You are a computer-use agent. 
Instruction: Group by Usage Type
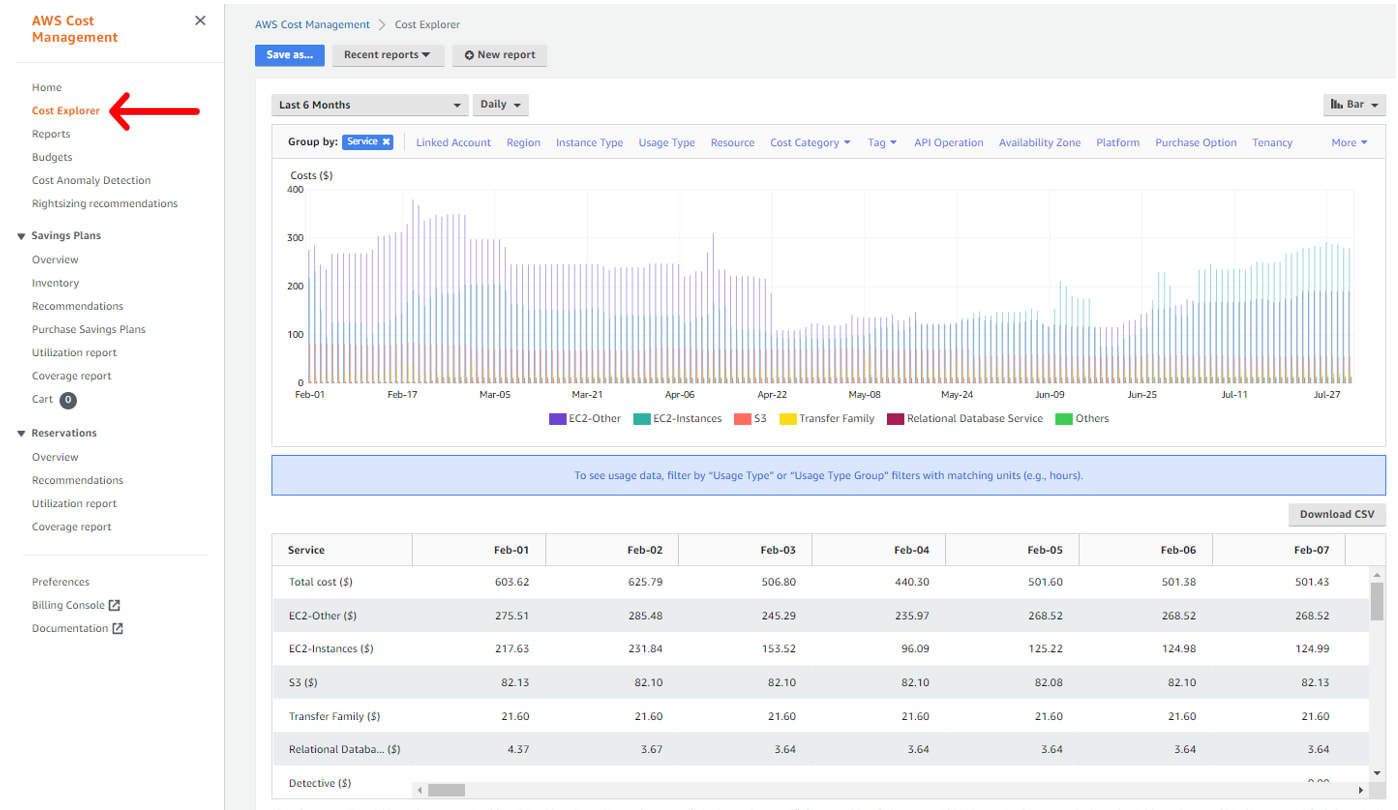(x=667, y=143)
